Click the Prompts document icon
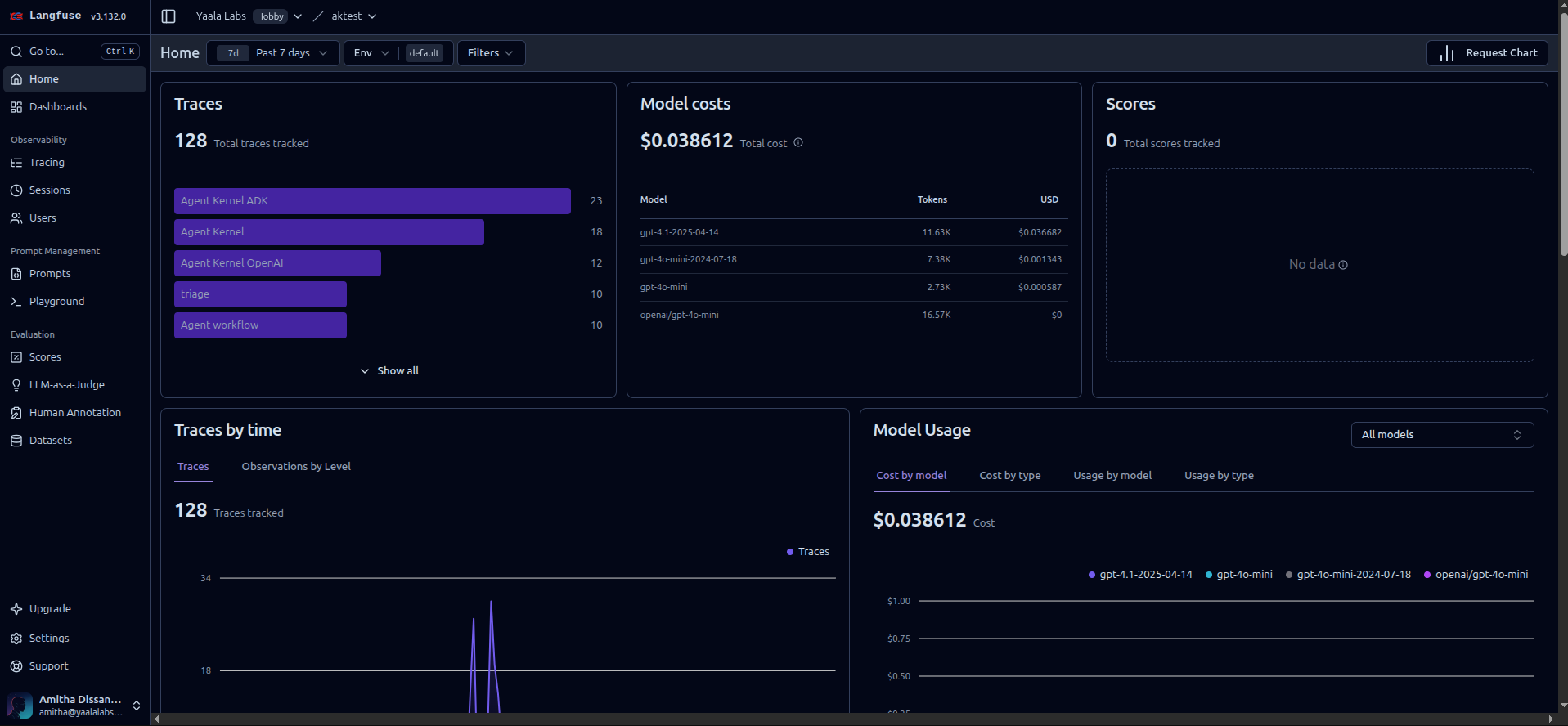Screen dimensions: 1568x726 [x=16, y=274]
